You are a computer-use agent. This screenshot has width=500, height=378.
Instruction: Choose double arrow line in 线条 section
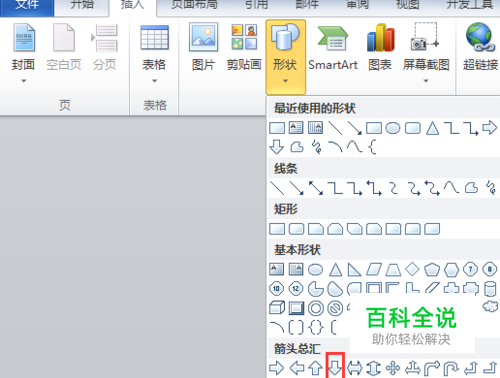click(x=316, y=188)
